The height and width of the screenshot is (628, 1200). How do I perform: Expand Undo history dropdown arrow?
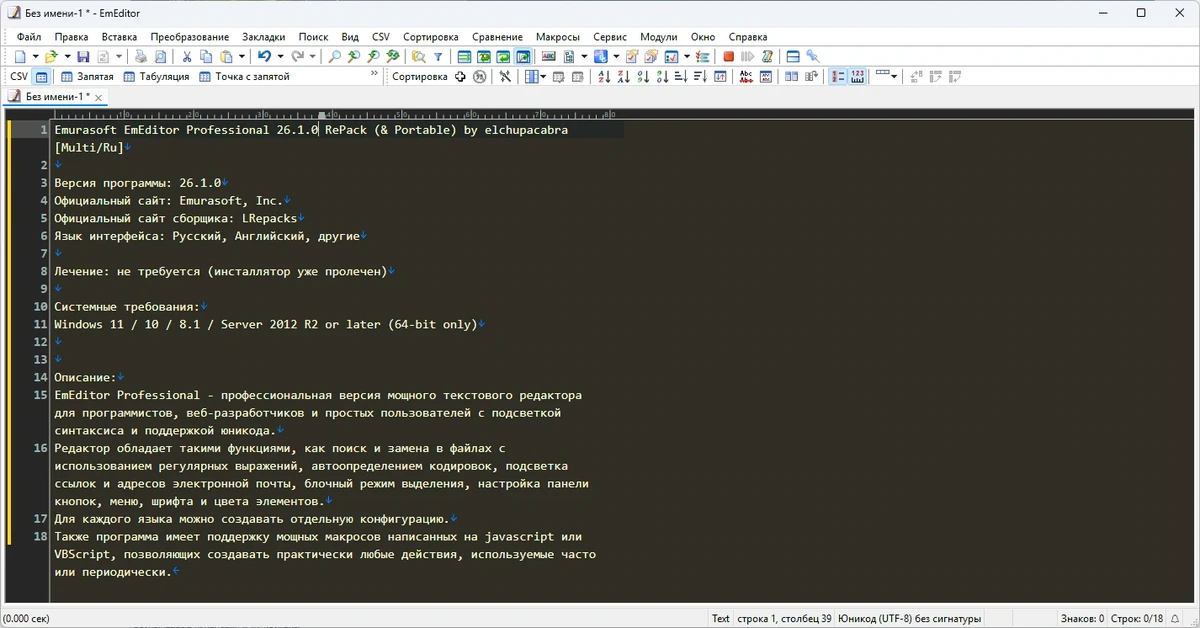click(x=280, y=57)
